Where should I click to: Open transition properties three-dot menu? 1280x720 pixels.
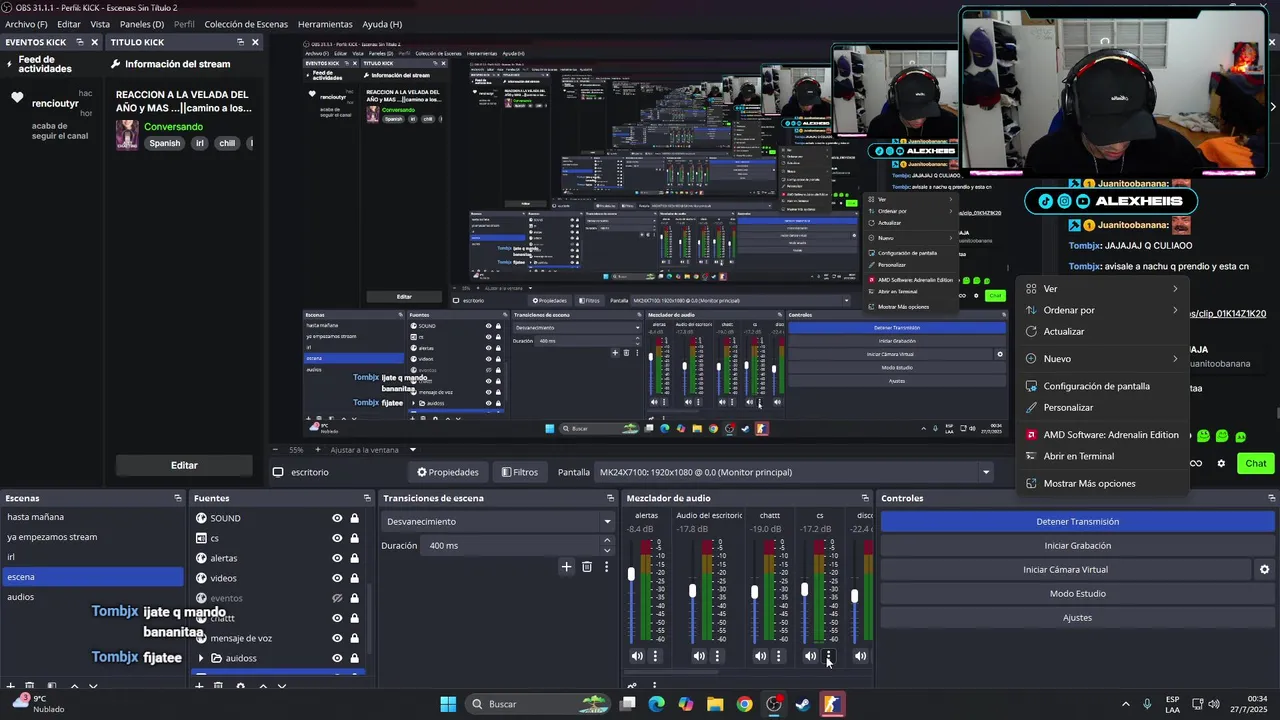pyautogui.click(x=606, y=567)
